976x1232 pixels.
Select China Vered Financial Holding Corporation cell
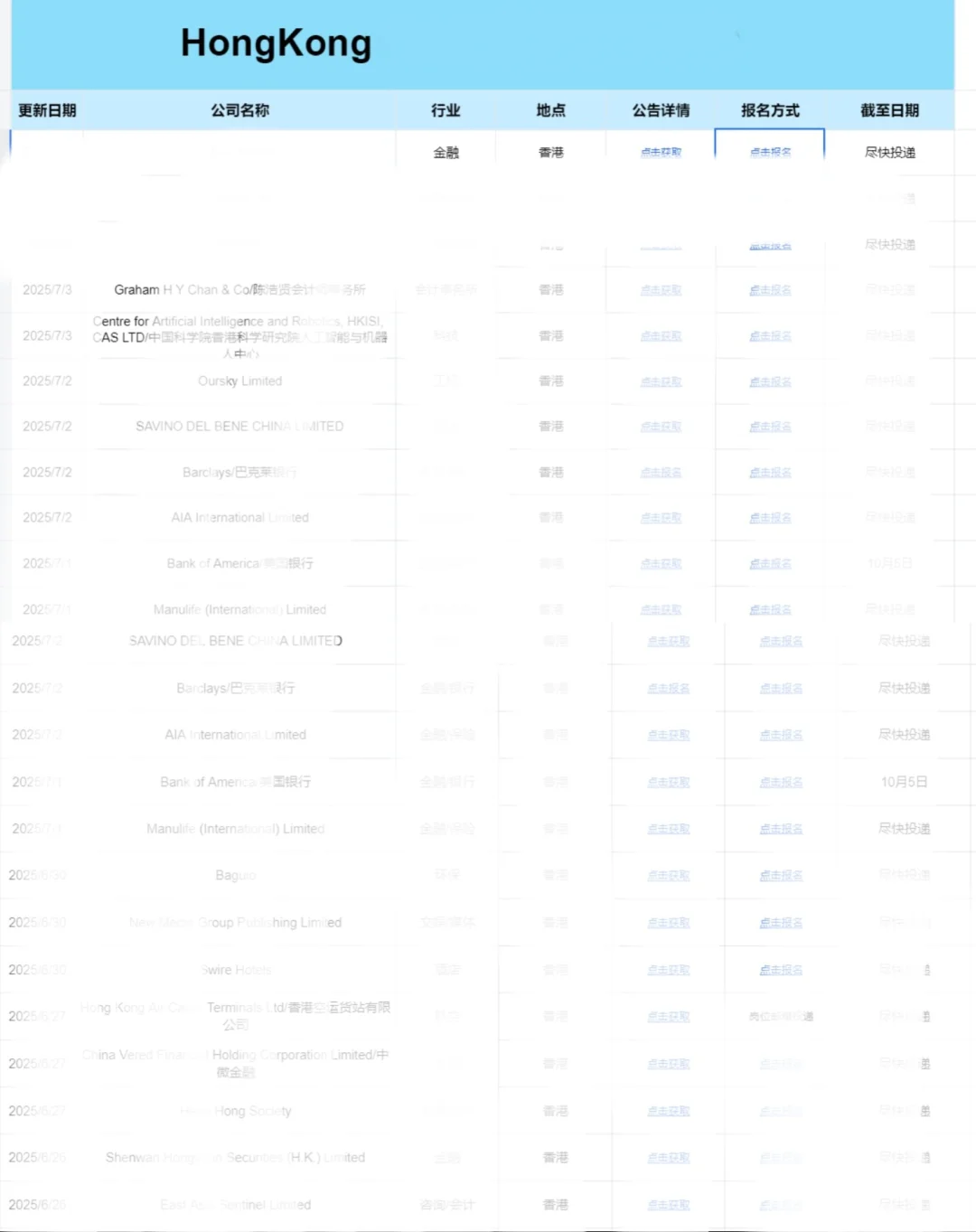pos(236,1063)
